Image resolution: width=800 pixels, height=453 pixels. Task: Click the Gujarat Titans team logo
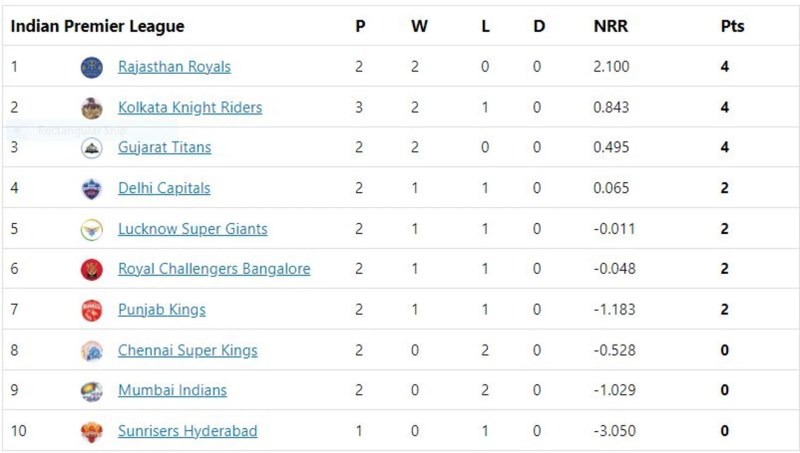pyautogui.click(x=92, y=148)
